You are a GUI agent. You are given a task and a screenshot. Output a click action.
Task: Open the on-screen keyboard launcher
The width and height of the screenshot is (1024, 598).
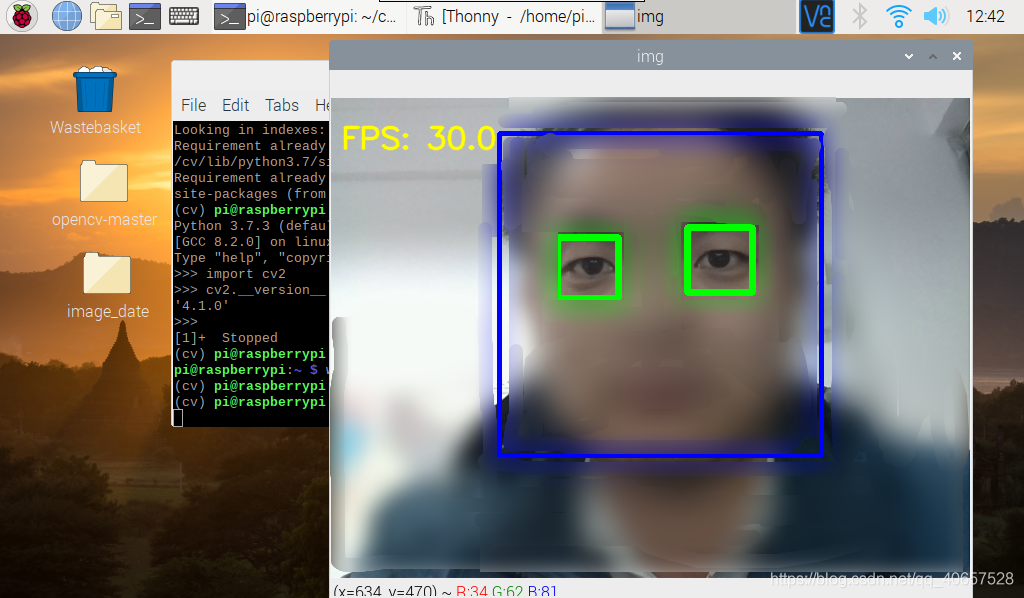pos(184,16)
